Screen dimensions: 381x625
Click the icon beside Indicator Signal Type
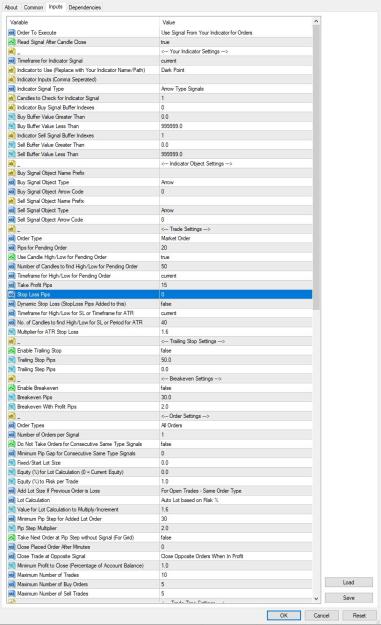12,89
